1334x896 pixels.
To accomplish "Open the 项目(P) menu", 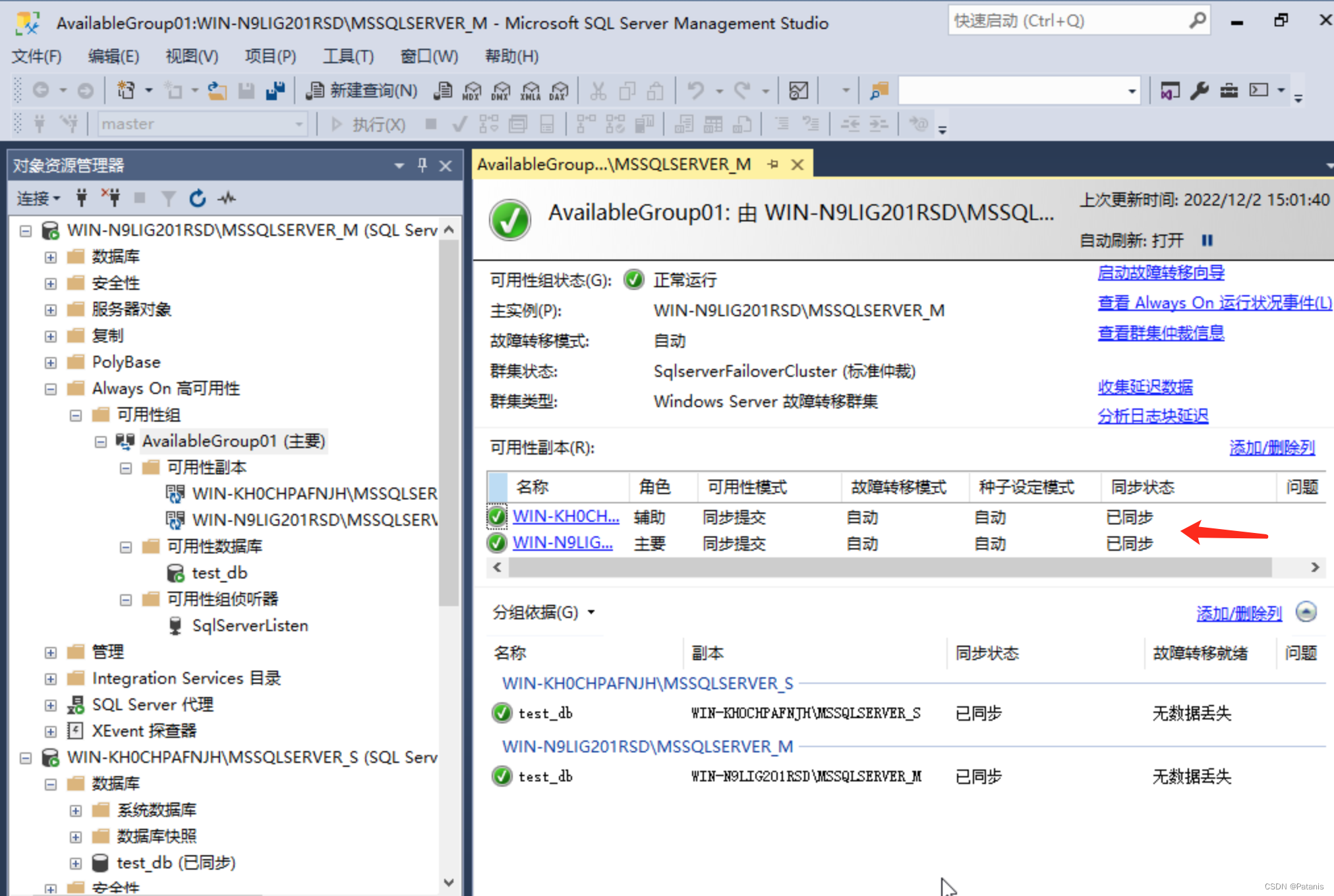I will pyautogui.click(x=270, y=57).
